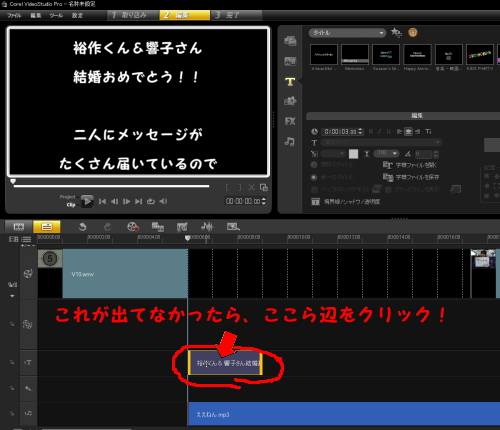The width and height of the screenshot is (500, 430).
Task: Enable the backdrop text checkbox
Action: tap(314, 190)
